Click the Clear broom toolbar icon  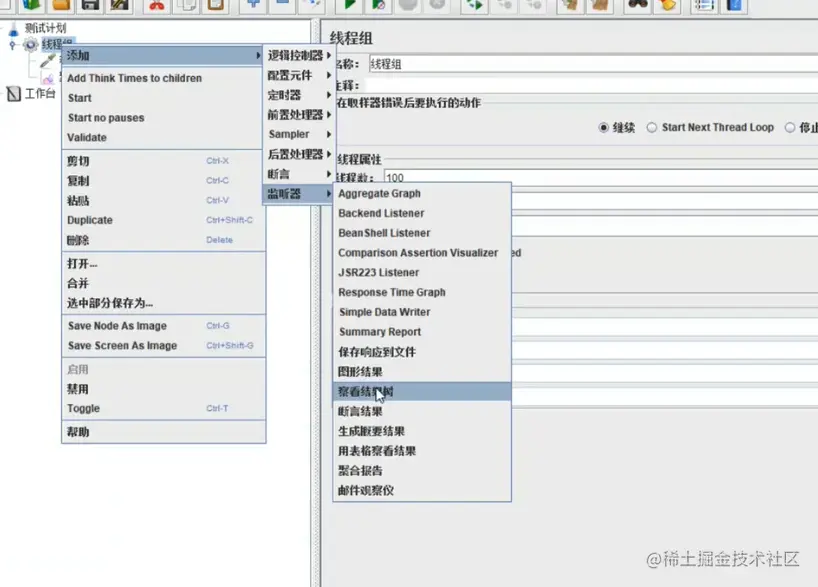570,5
